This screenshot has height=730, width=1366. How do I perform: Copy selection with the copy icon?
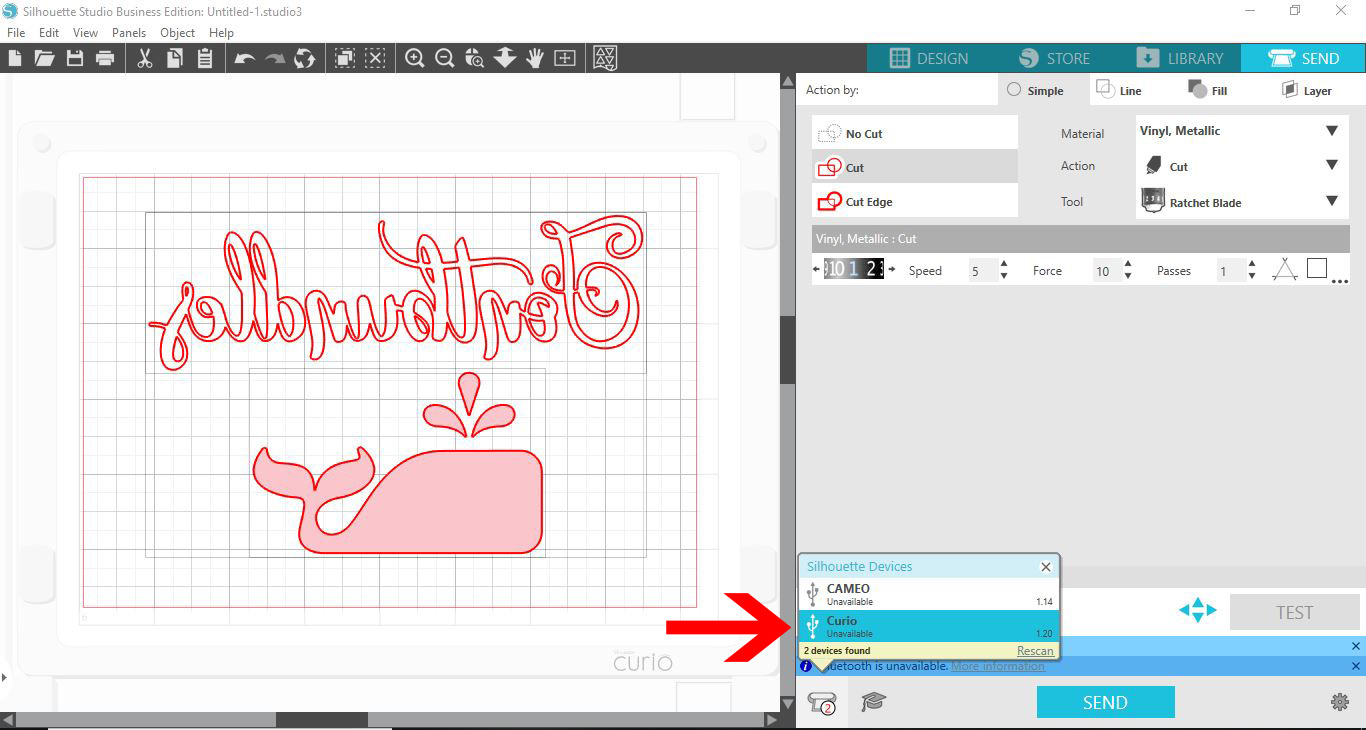[x=175, y=58]
